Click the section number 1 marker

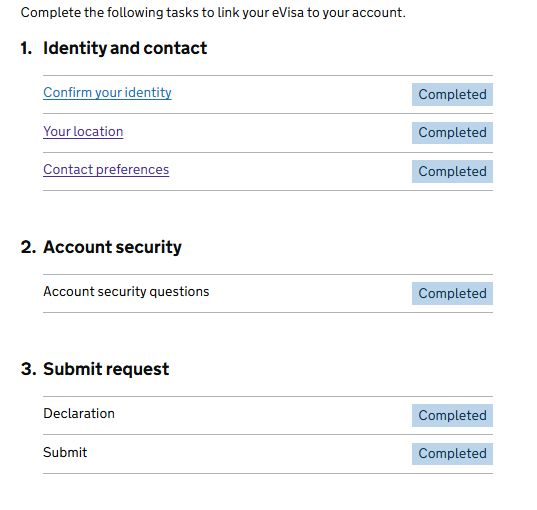coord(26,48)
